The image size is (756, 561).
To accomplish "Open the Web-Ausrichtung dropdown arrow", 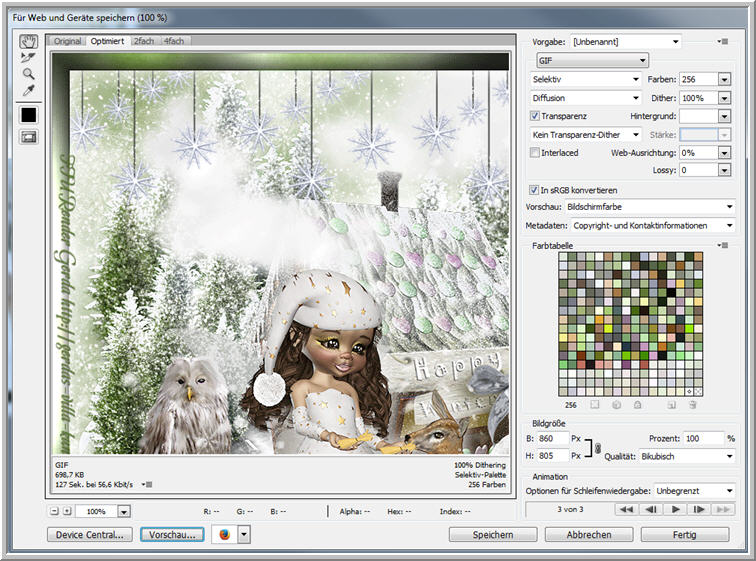I will pyautogui.click(x=724, y=153).
